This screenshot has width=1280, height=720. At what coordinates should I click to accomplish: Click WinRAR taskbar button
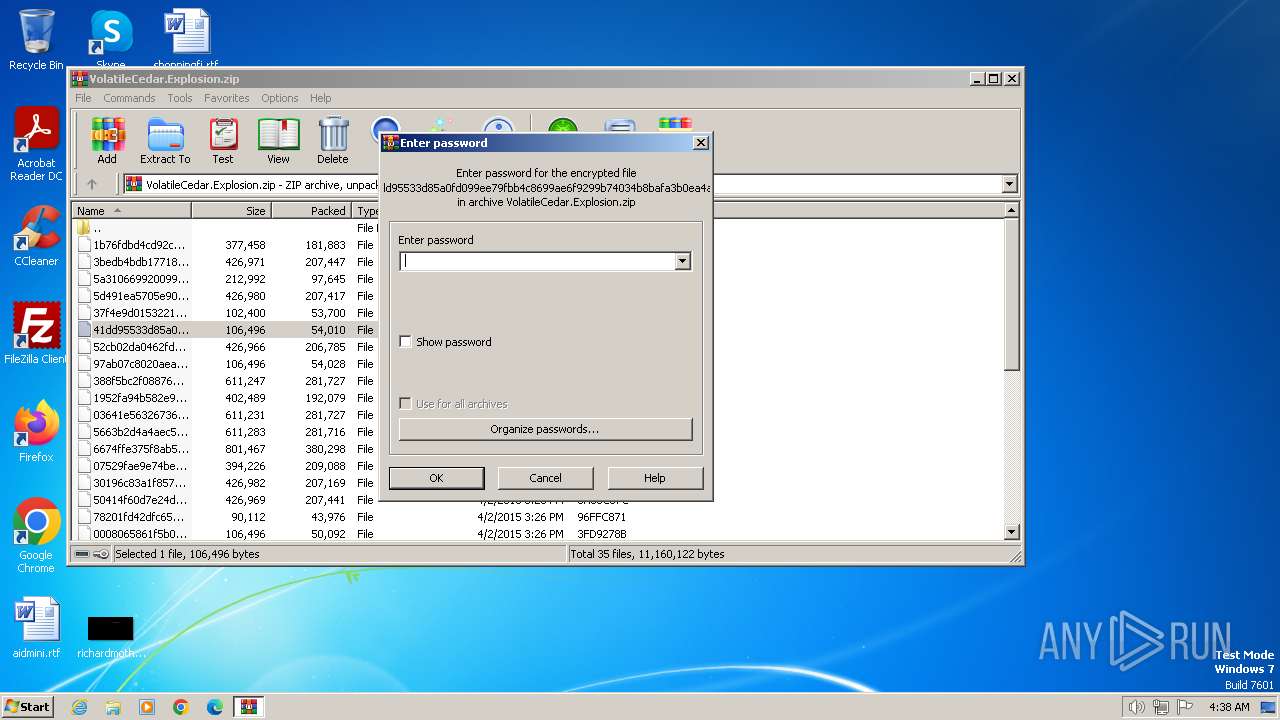coord(249,707)
